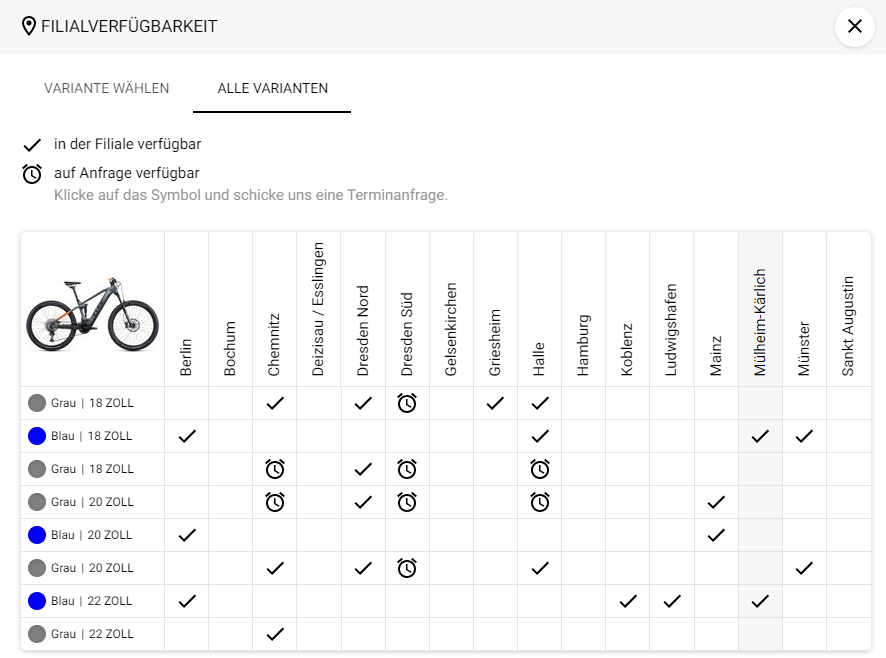The image size is (886, 658).
Task: Click the Hamburg column header
Action: [x=584, y=345]
